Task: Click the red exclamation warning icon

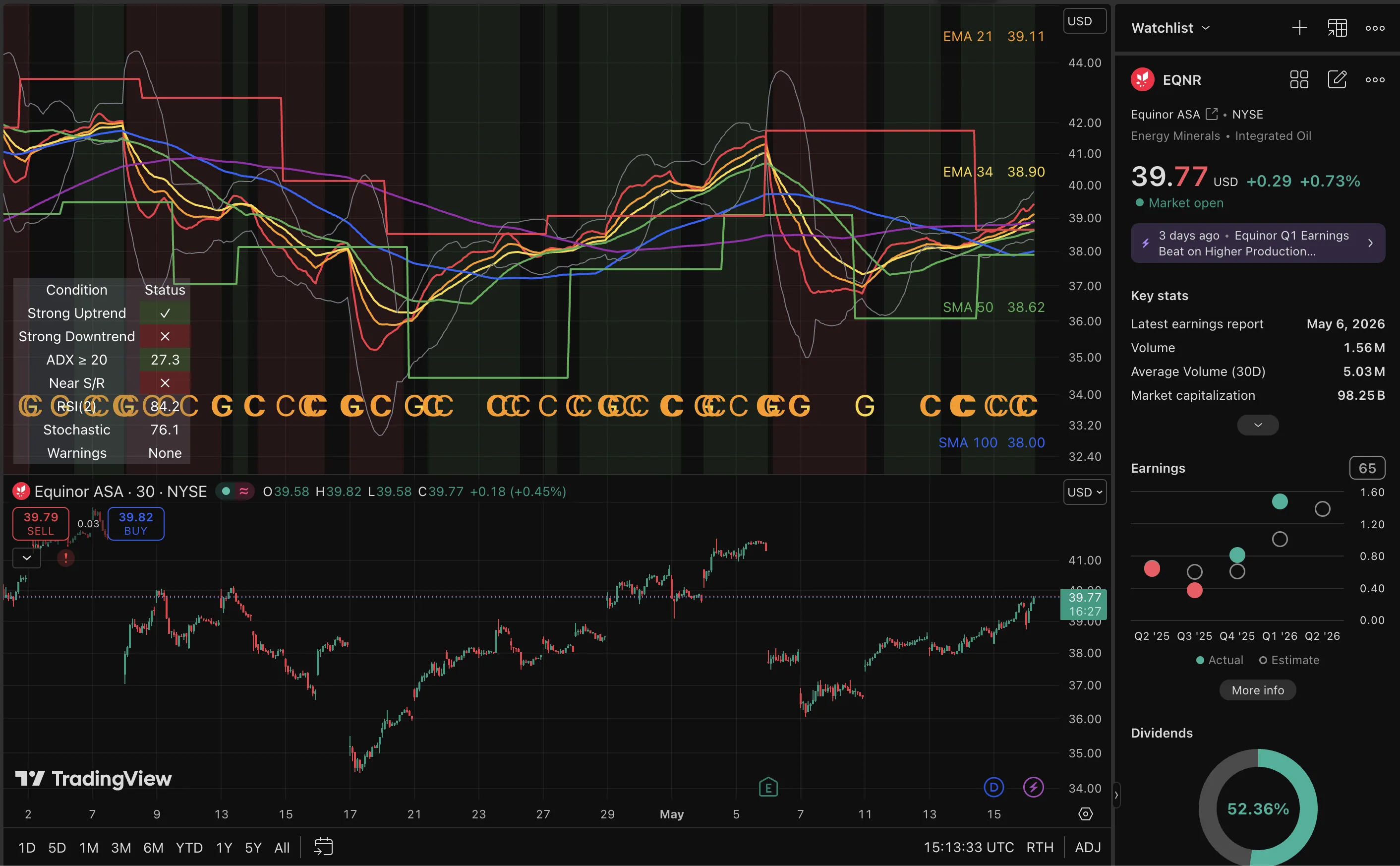Action: coord(66,557)
